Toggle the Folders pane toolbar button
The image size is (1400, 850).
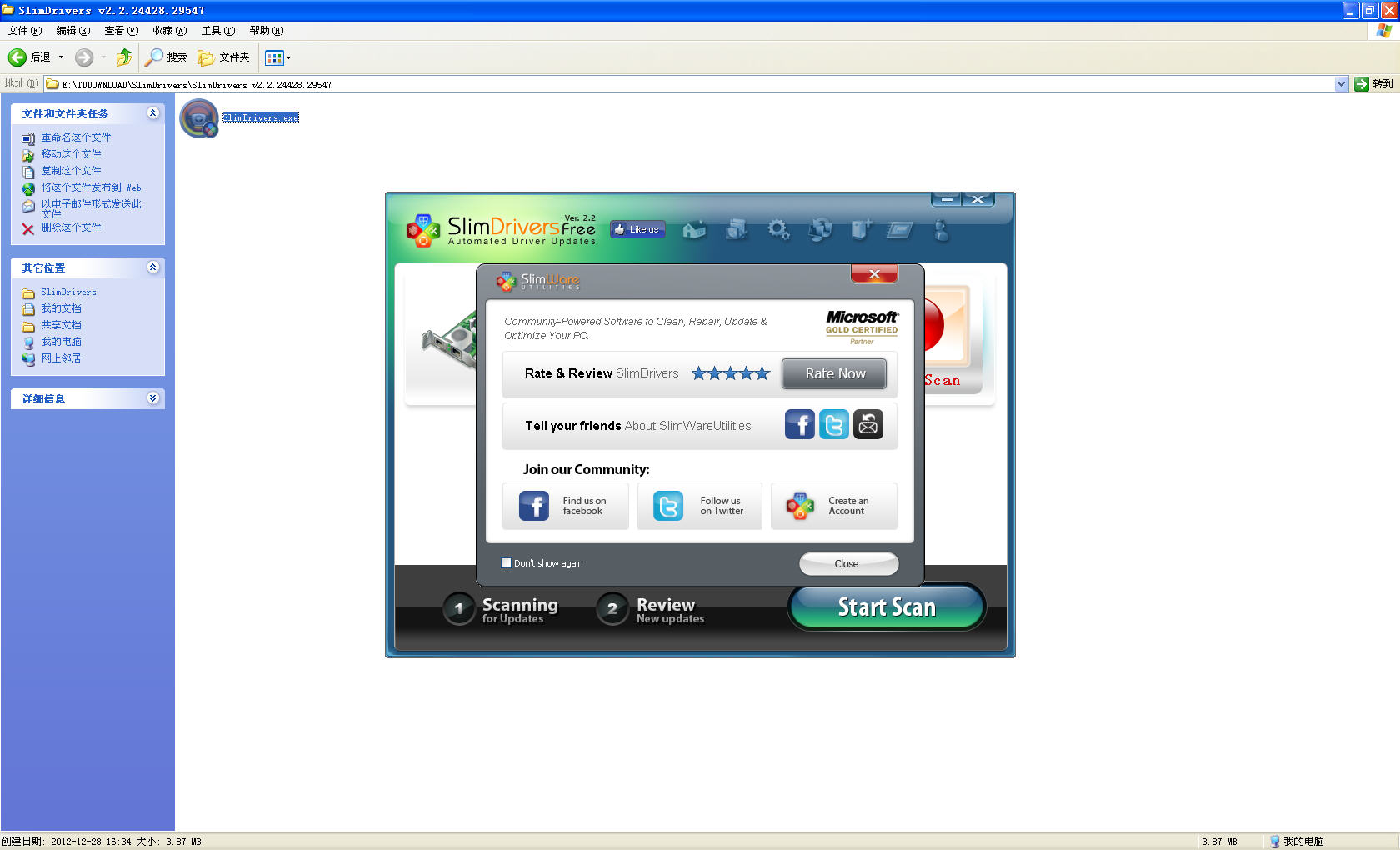point(223,57)
